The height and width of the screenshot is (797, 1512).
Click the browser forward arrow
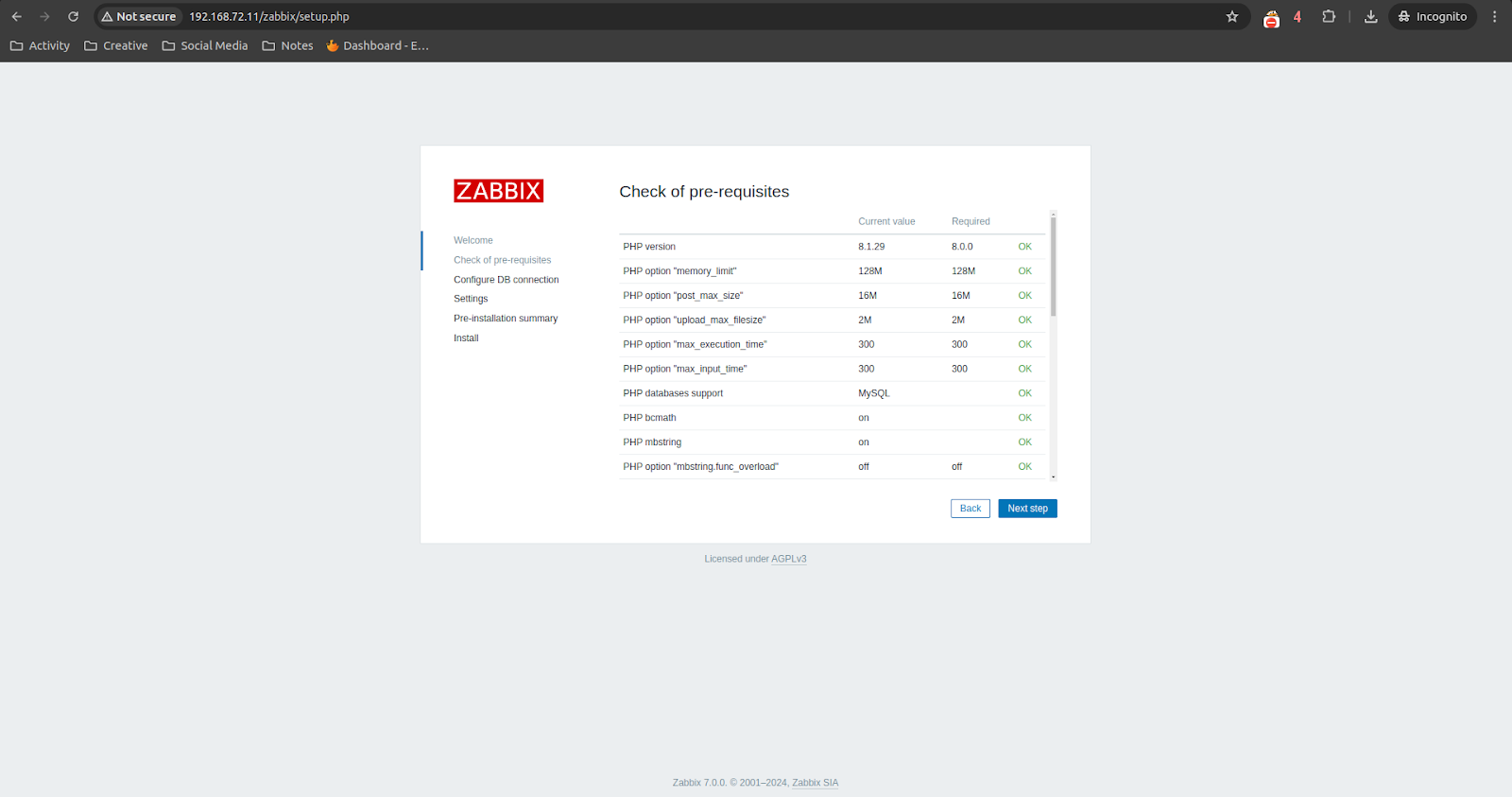[44, 17]
